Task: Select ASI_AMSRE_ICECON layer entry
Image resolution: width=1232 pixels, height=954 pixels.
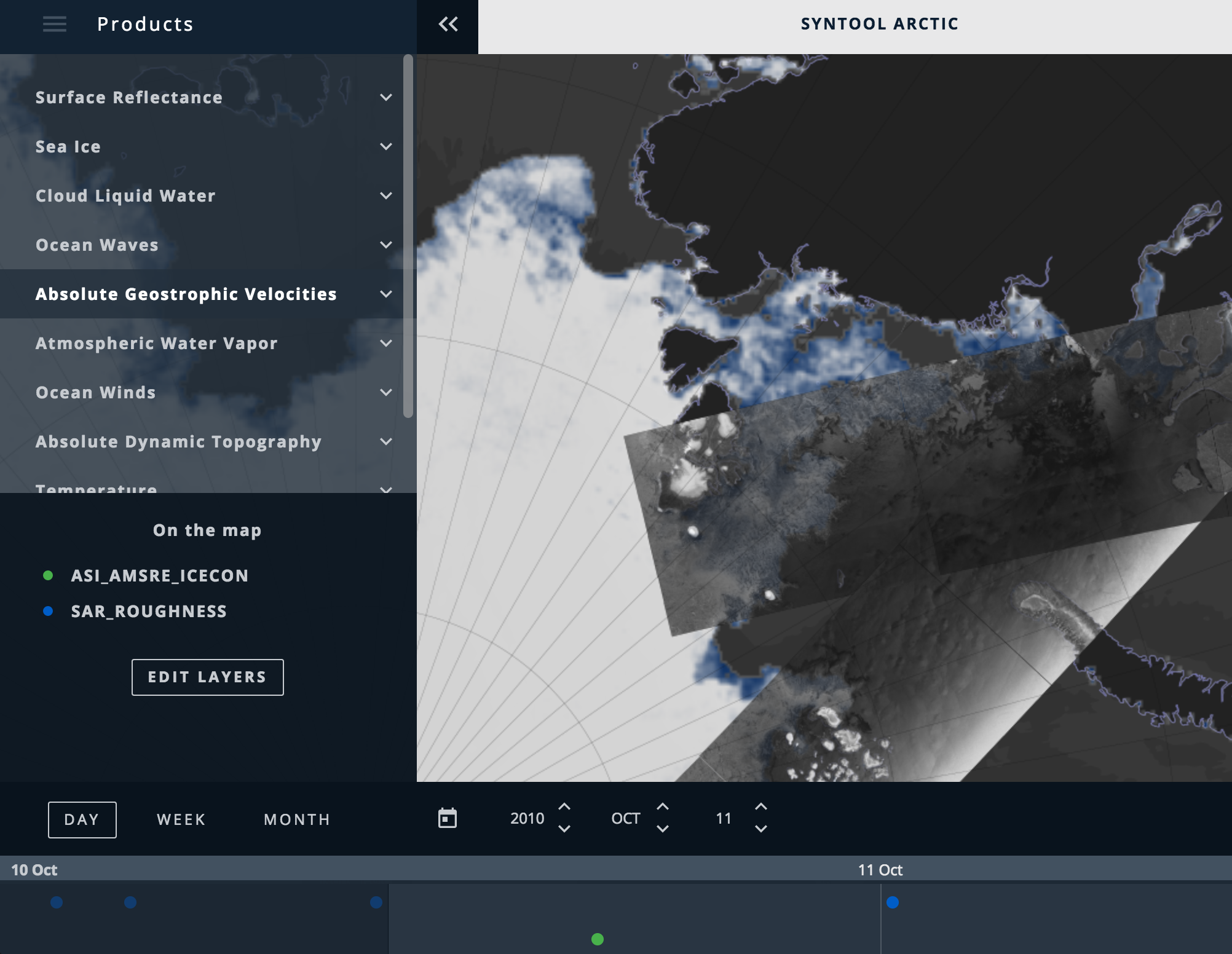Action: [x=160, y=575]
